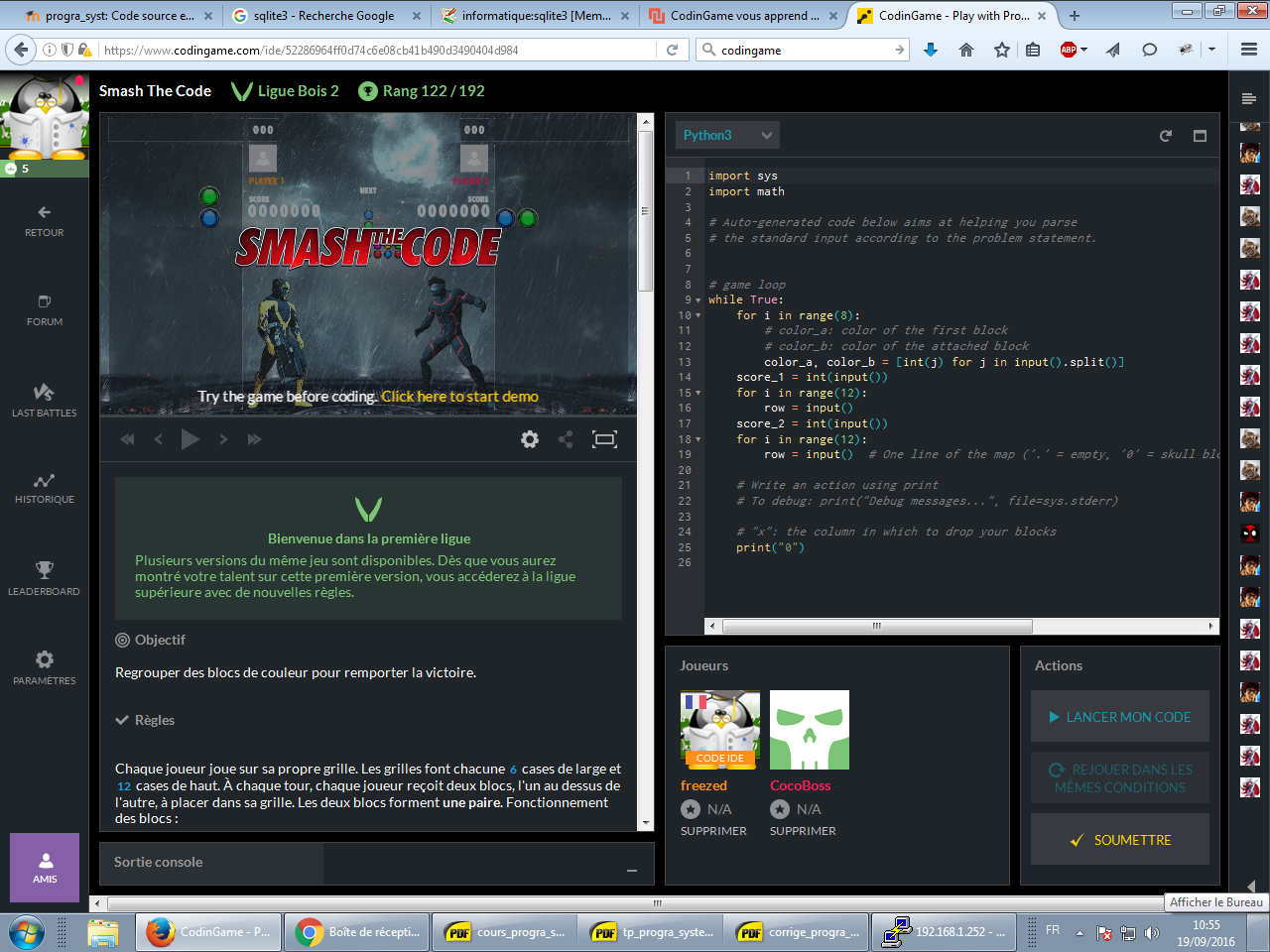The image size is (1270, 952).
Task: Click Rang 122 / 192 ranking
Action: click(x=422, y=91)
